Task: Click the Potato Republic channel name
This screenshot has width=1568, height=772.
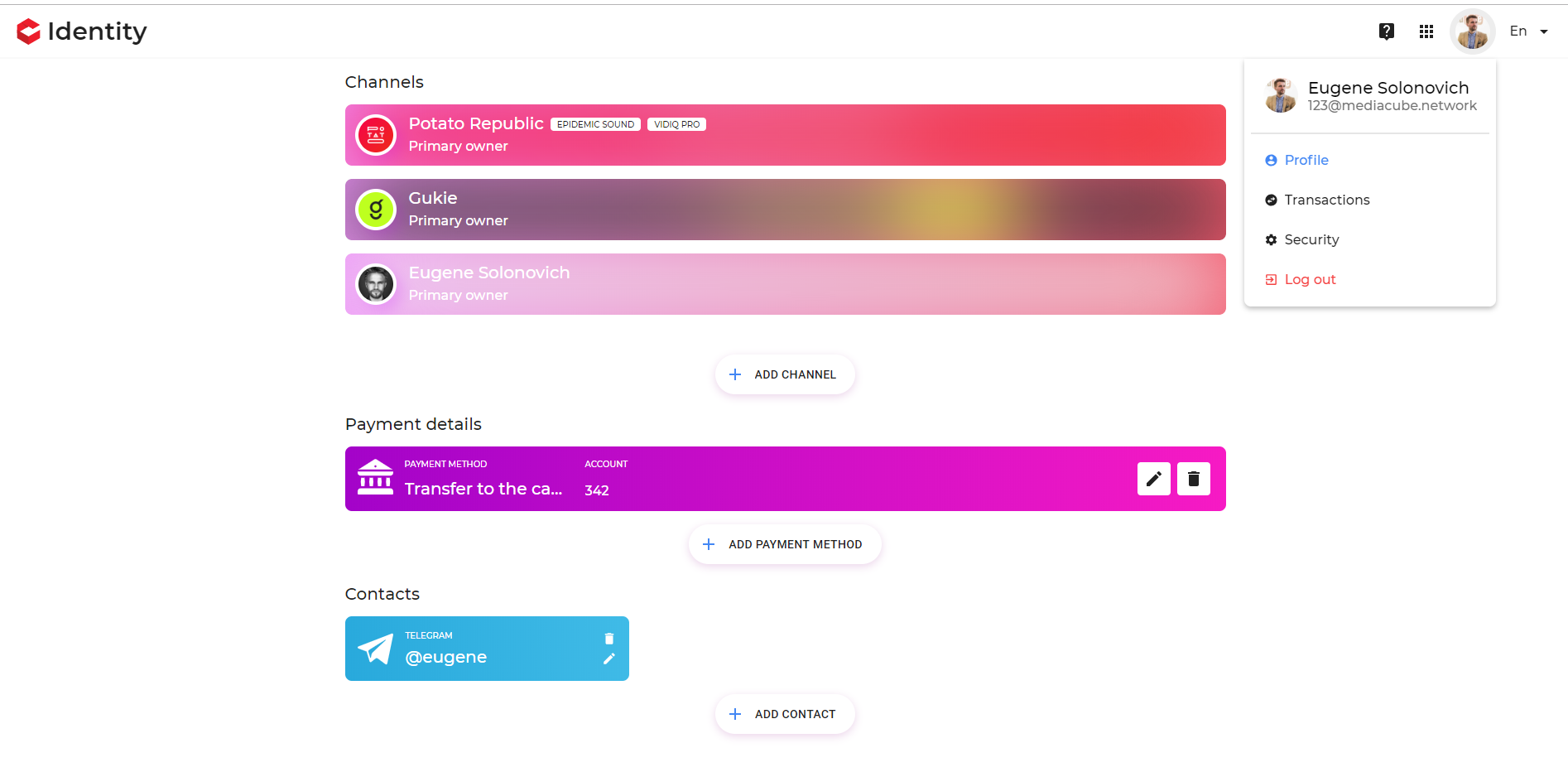Action: tap(476, 123)
